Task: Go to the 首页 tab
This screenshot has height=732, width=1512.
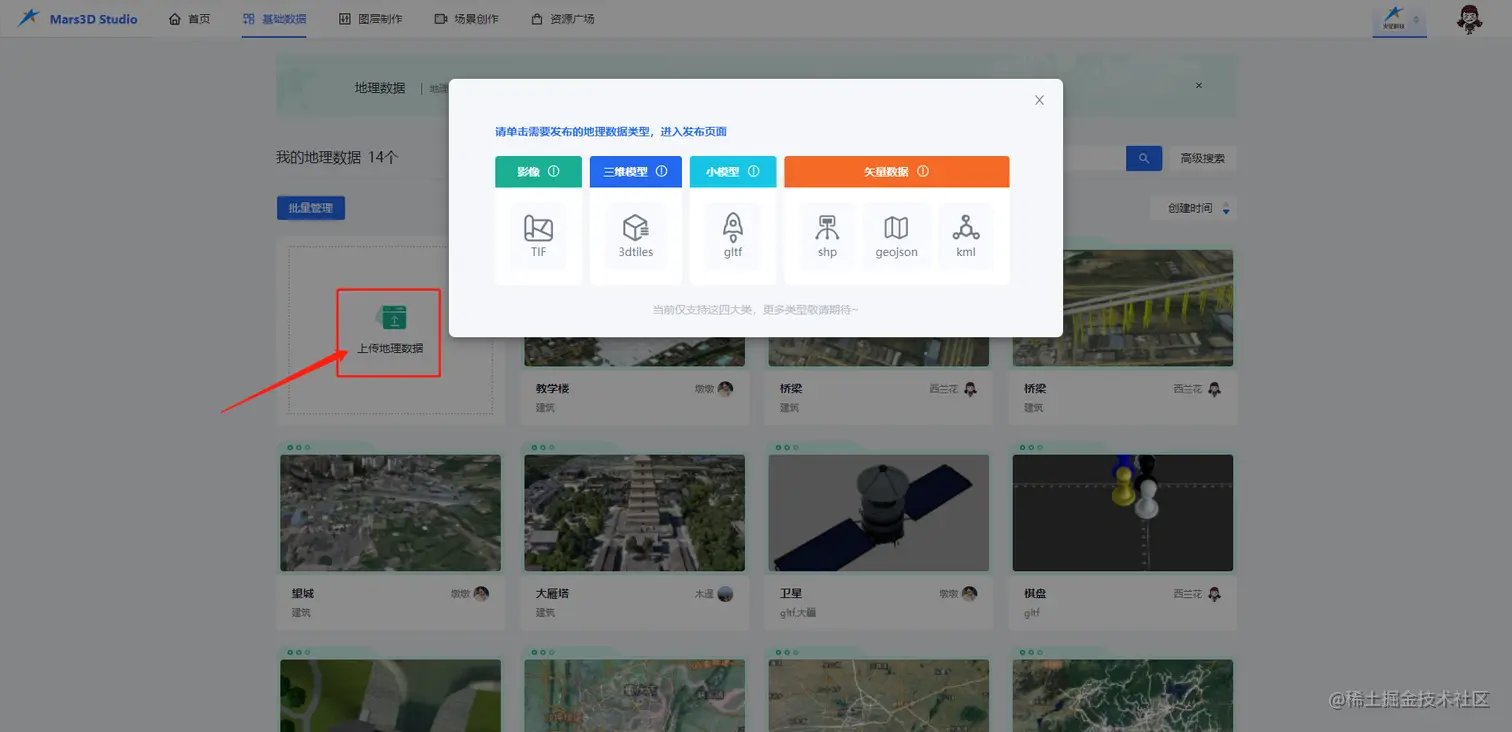Action: 190,19
